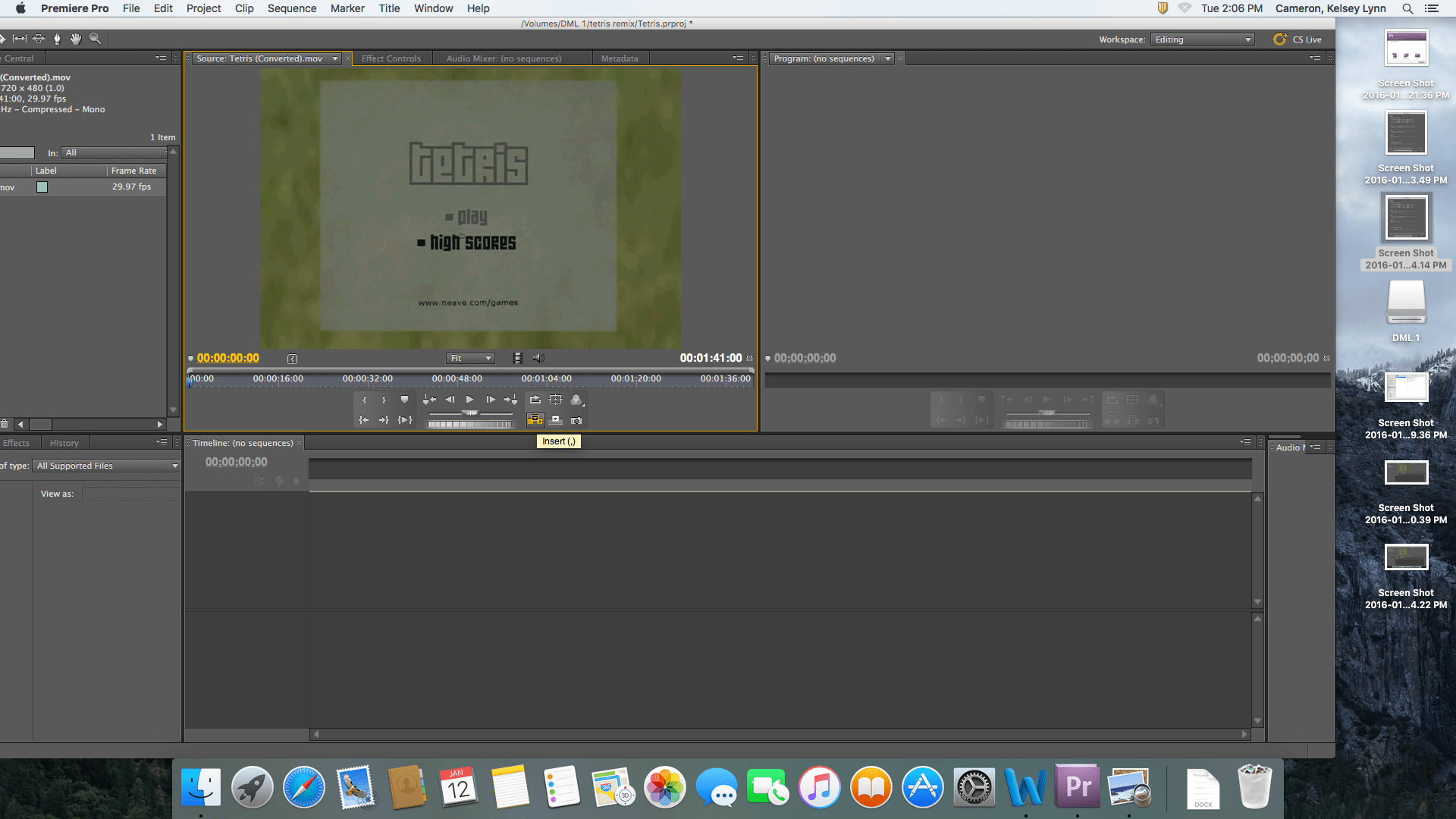1456x819 pixels.
Task: Open the Sequence menu
Action: (291, 8)
